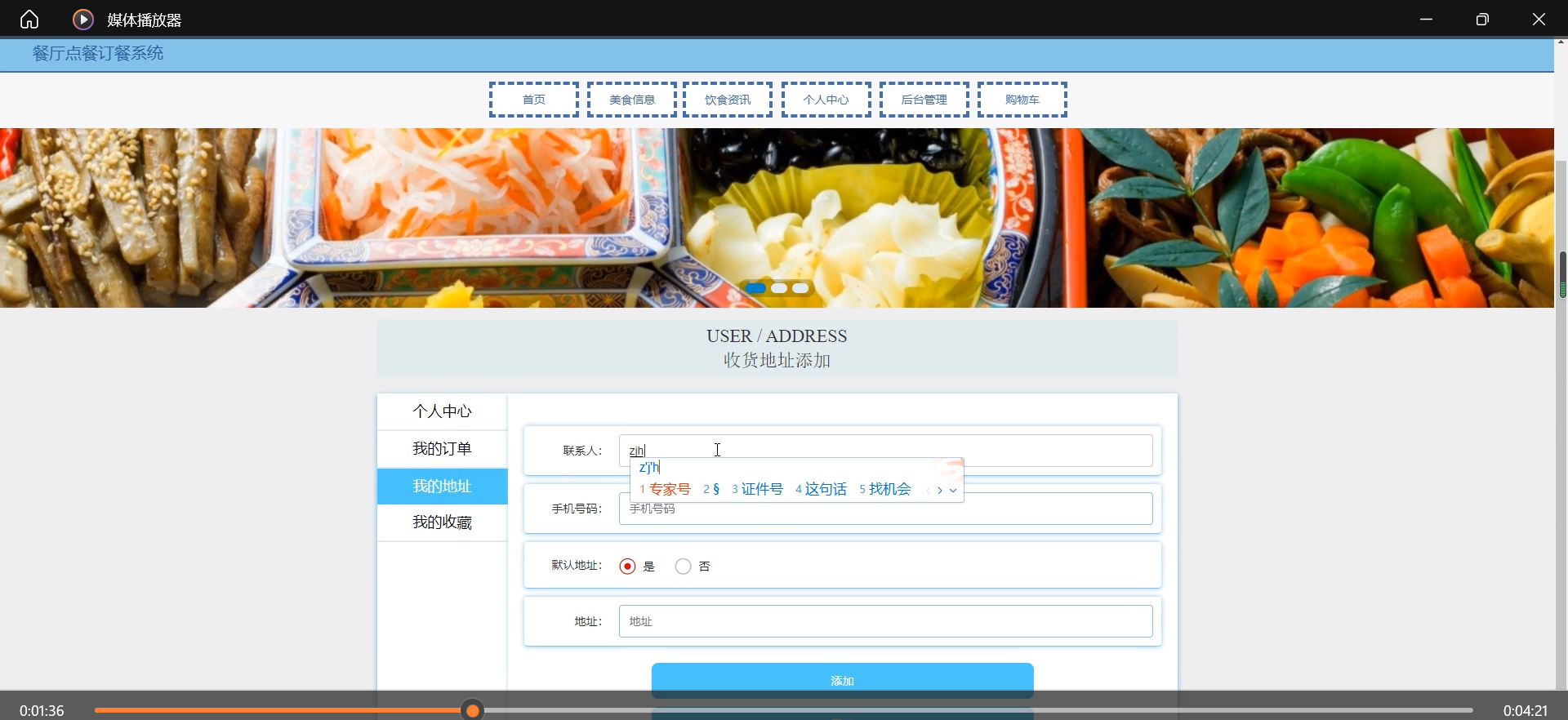Open the 首页 navigation item

[x=534, y=100]
